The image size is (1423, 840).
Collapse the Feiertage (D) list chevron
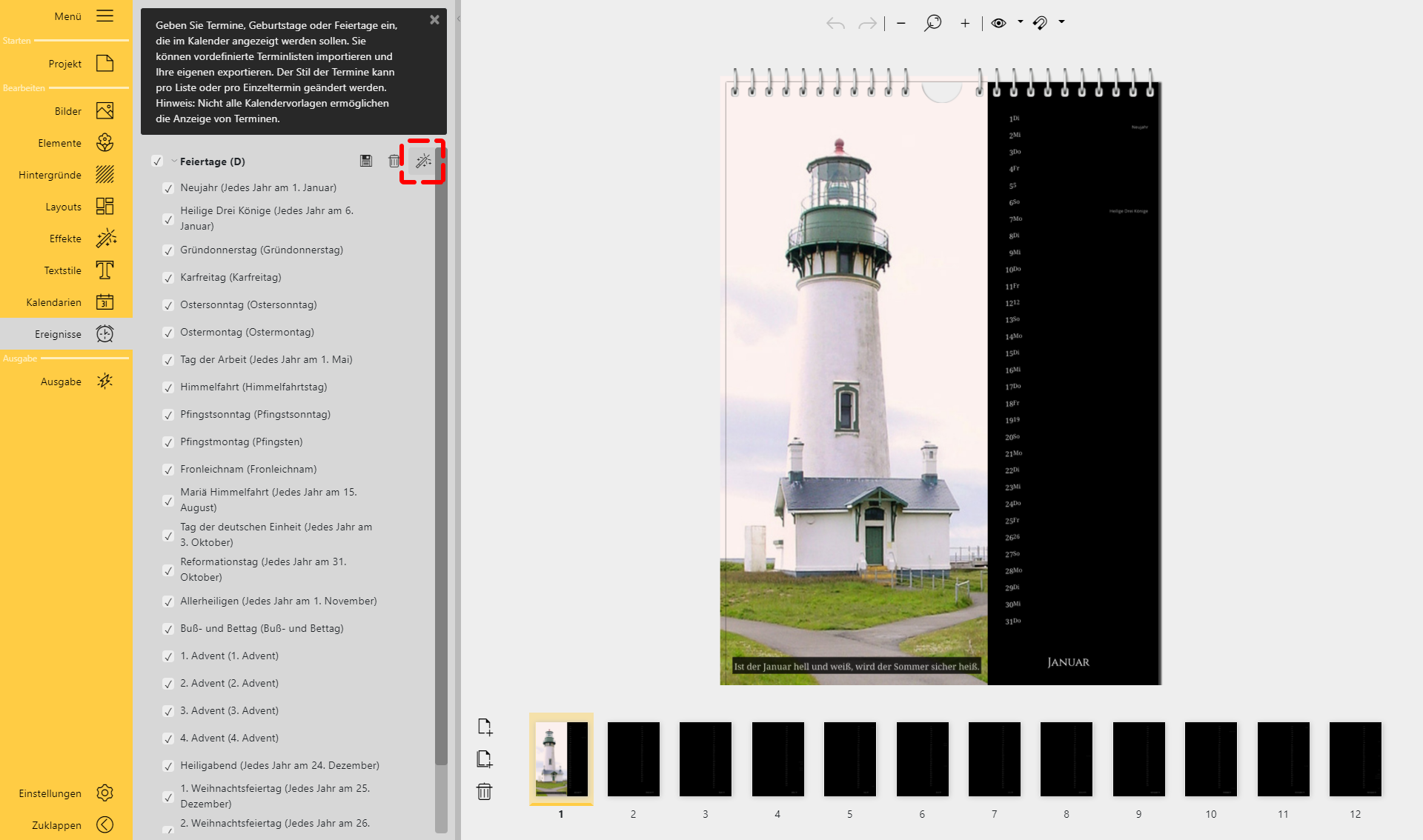pyautogui.click(x=173, y=161)
